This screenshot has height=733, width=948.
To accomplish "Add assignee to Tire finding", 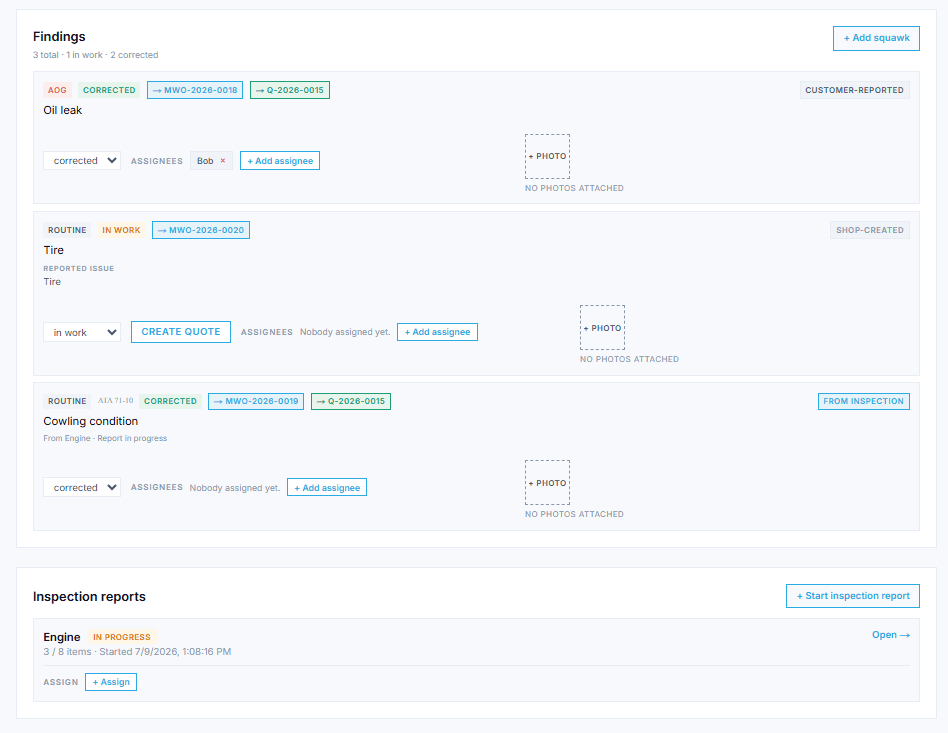I will pos(437,332).
